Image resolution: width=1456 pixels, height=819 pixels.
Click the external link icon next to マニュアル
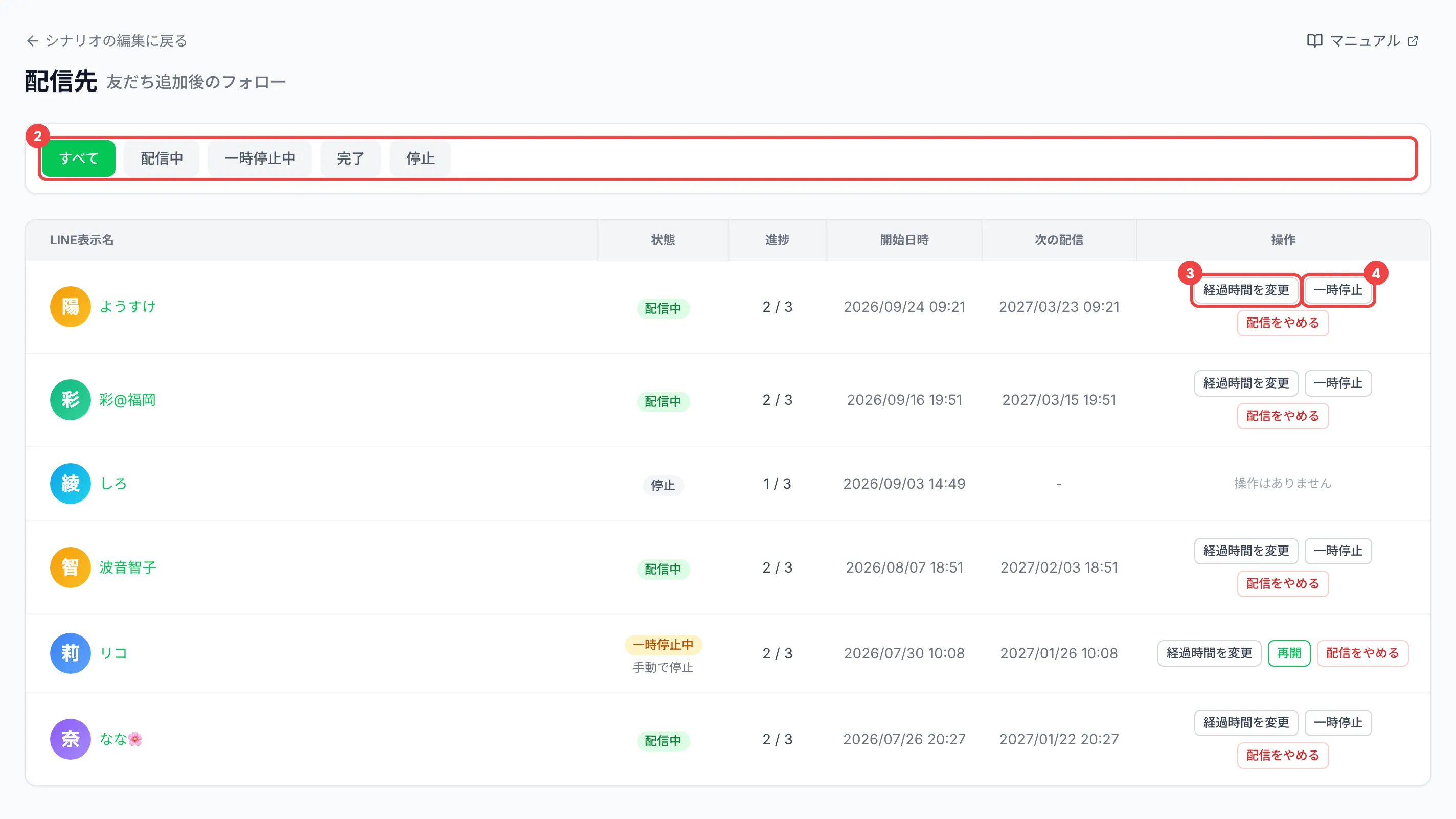pos(1413,41)
